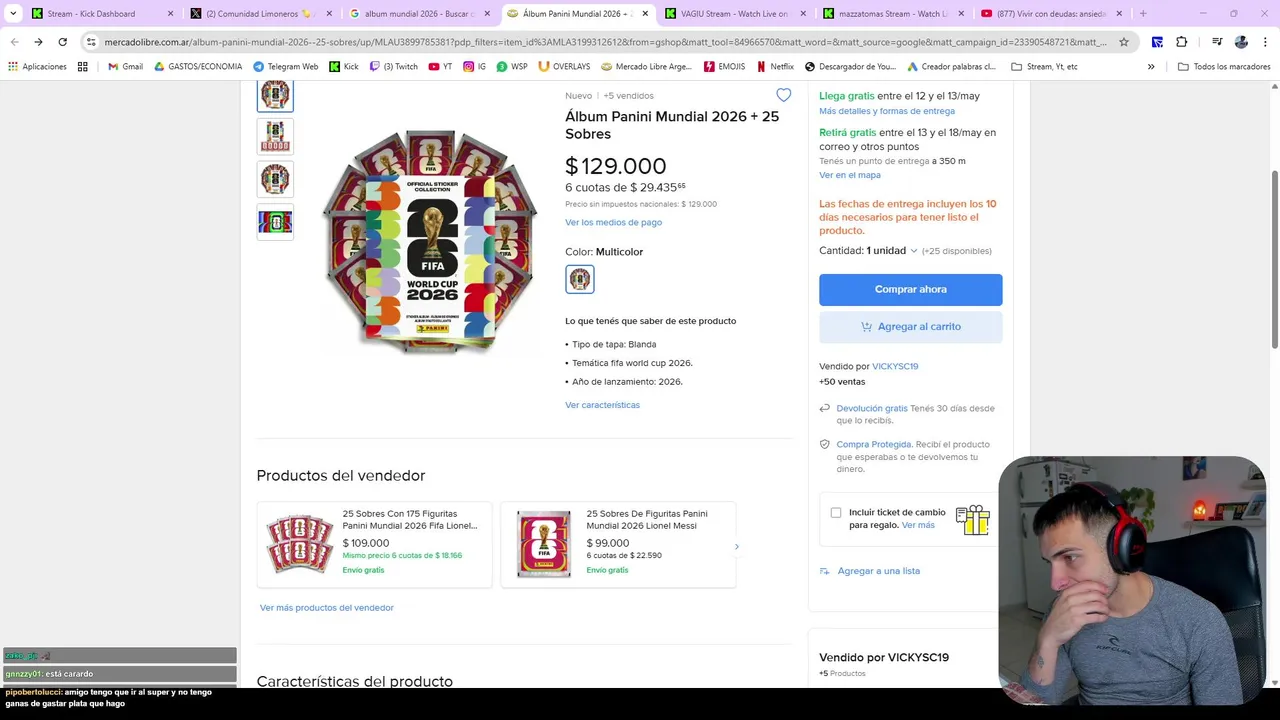Open the 25 Sobres Con 175 Figuritas card
Screen dimensions: 1280x720
[375, 544]
